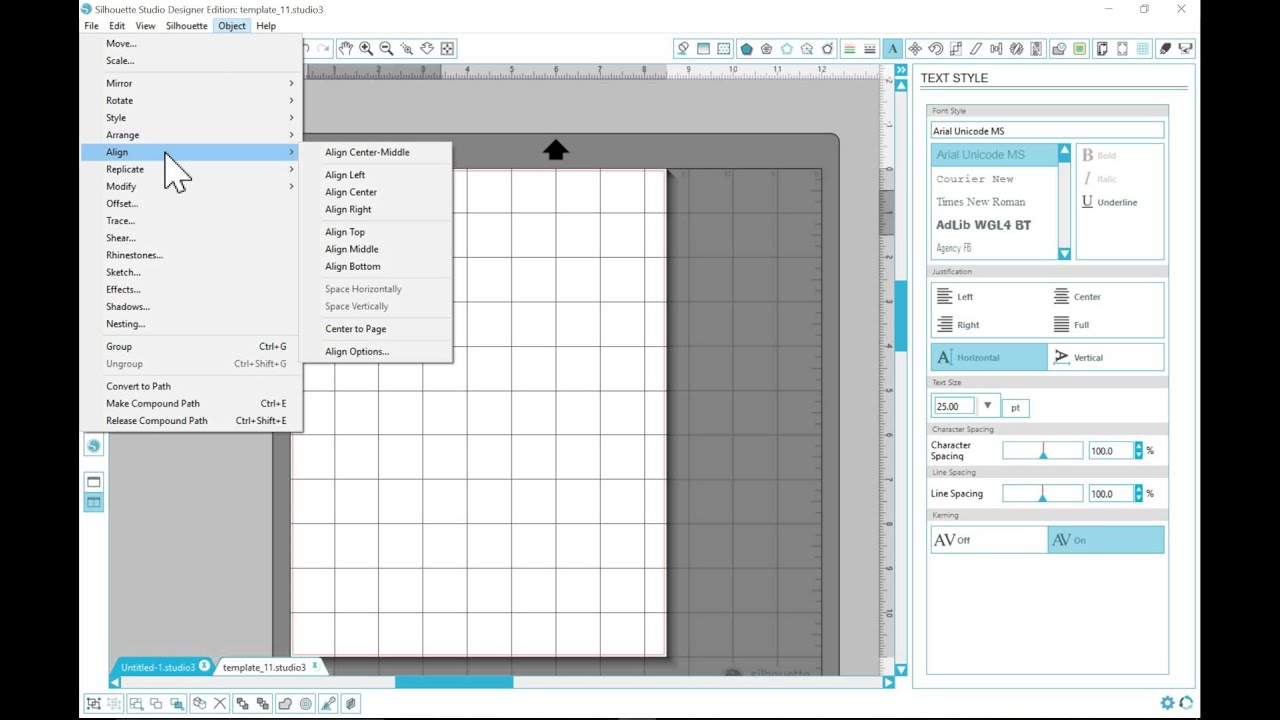The height and width of the screenshot is (720, 1280).
Task: Click the Bring to Front icon
Action: [x=243, y=704]
